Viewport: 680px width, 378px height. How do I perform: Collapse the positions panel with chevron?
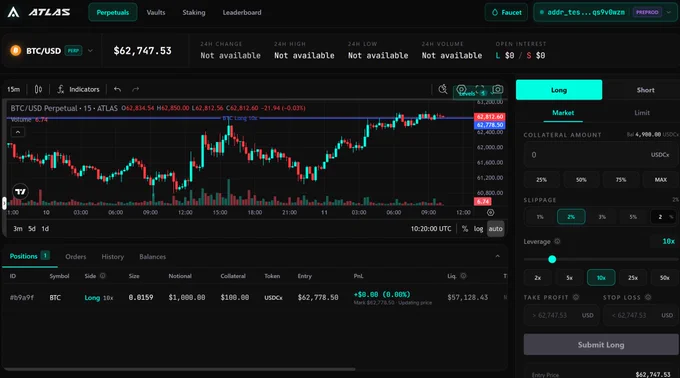[497, 256]
